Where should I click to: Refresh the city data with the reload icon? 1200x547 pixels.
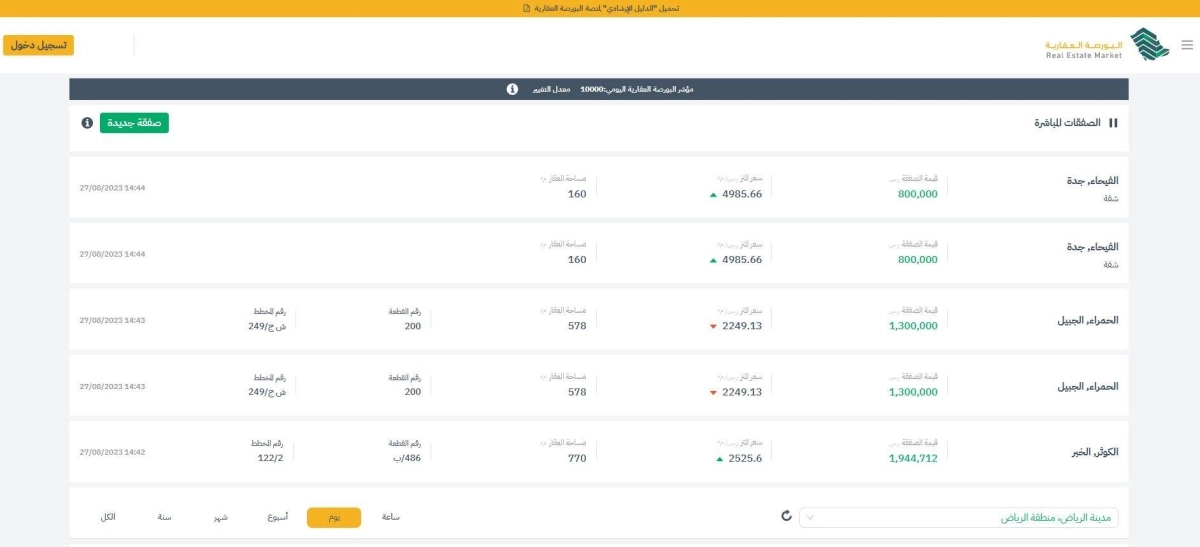tap(786, 517)
